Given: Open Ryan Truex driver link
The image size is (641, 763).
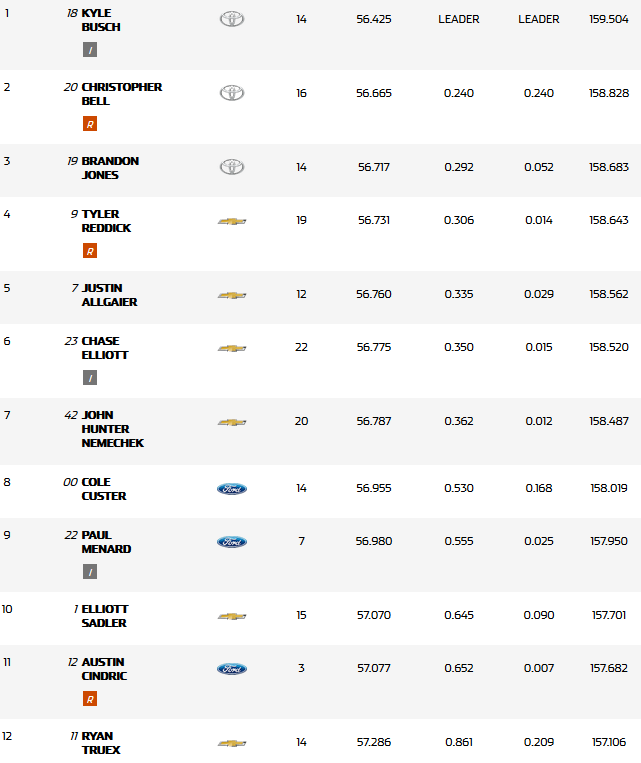Looking at the screenshot, I should point(101,743).
